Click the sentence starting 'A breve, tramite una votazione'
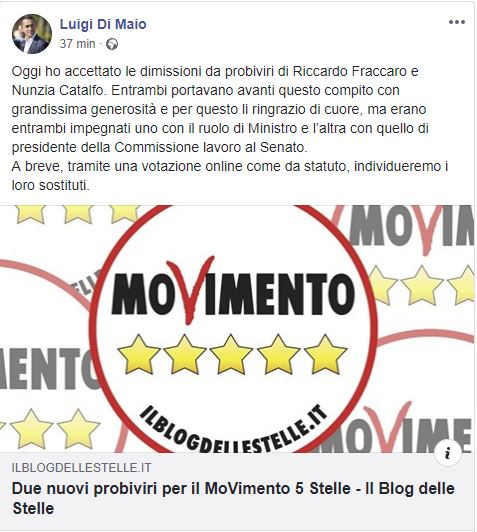 (x=230, y=176)
